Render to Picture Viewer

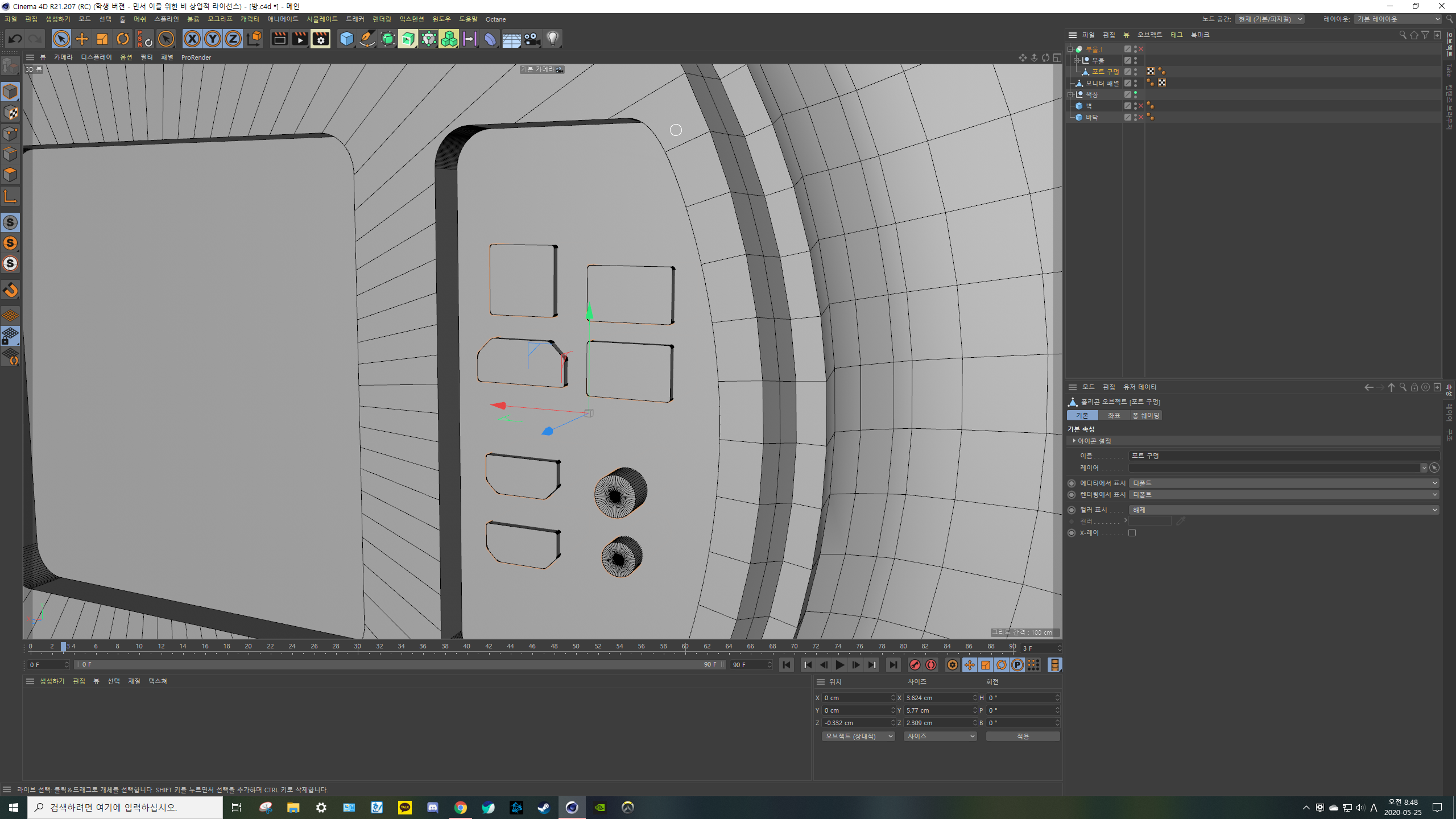click(x=300, y=39)
